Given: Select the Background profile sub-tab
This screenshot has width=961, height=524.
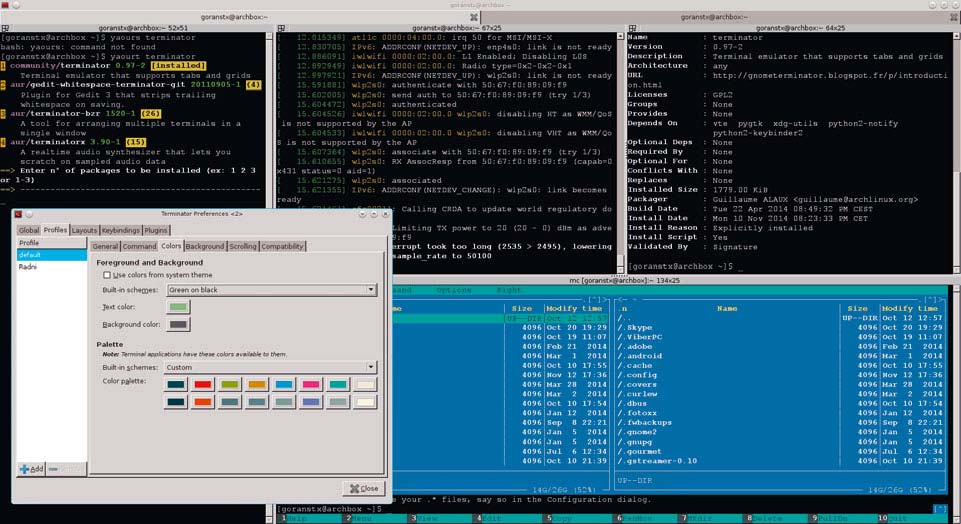Looking at the screenshot, I should (x=205, y=246).
